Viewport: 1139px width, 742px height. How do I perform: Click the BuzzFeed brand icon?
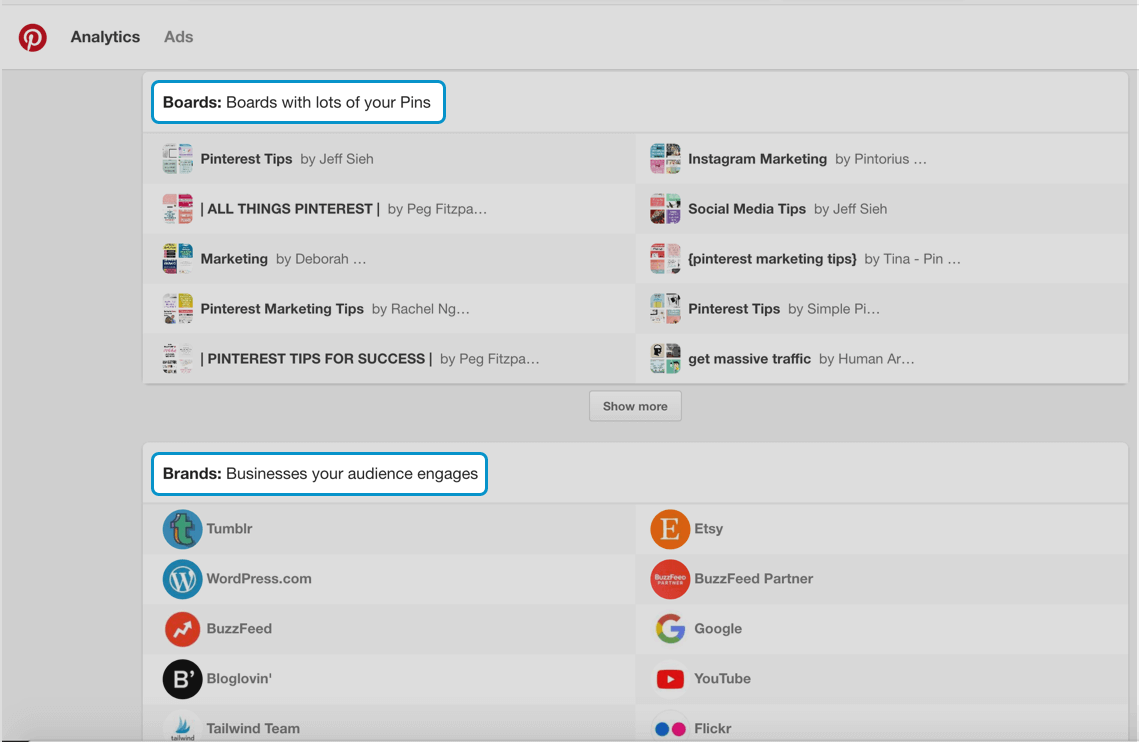pos(182,629)
